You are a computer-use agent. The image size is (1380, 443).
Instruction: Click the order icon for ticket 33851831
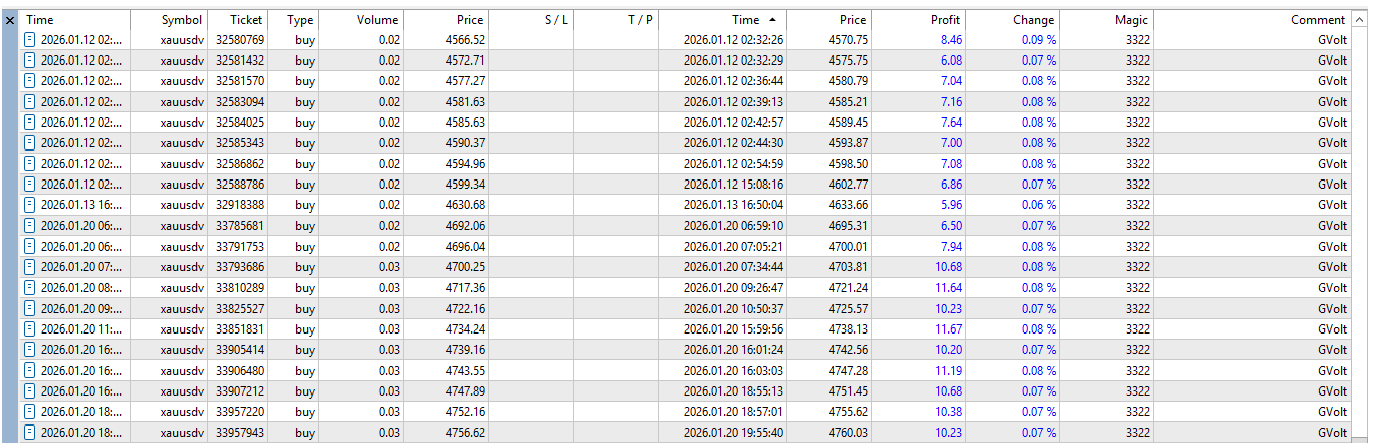(x=30, y=329)
